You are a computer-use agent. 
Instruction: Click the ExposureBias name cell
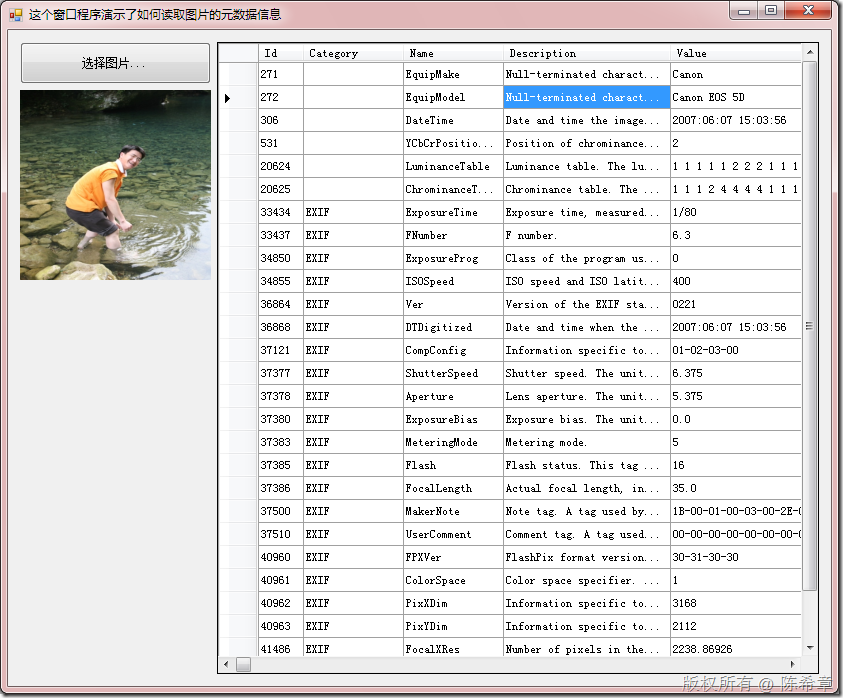click(453, 419)
